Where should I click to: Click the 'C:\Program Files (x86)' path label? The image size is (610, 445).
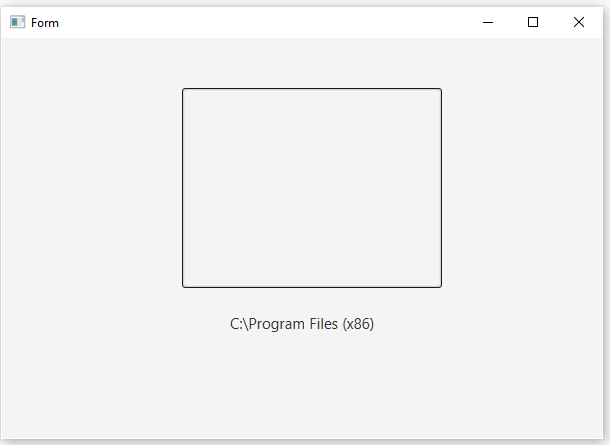(x=302, y=324)
